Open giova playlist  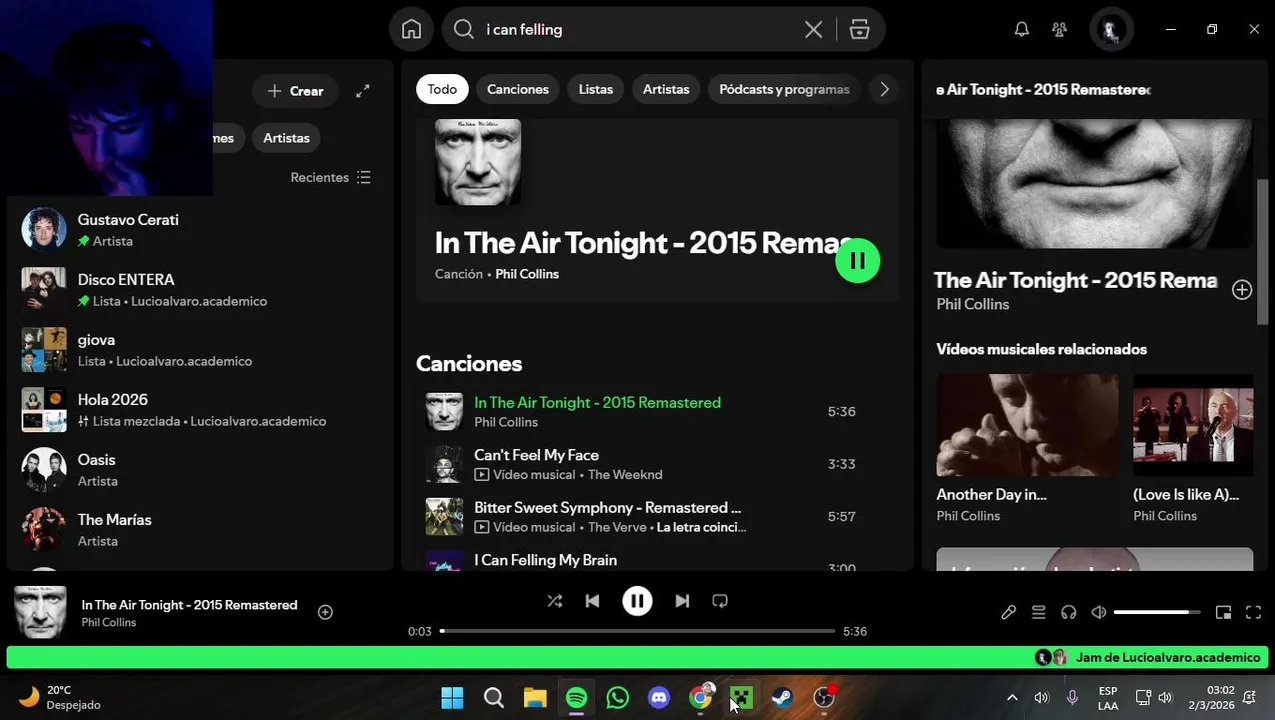pos(200,350)
